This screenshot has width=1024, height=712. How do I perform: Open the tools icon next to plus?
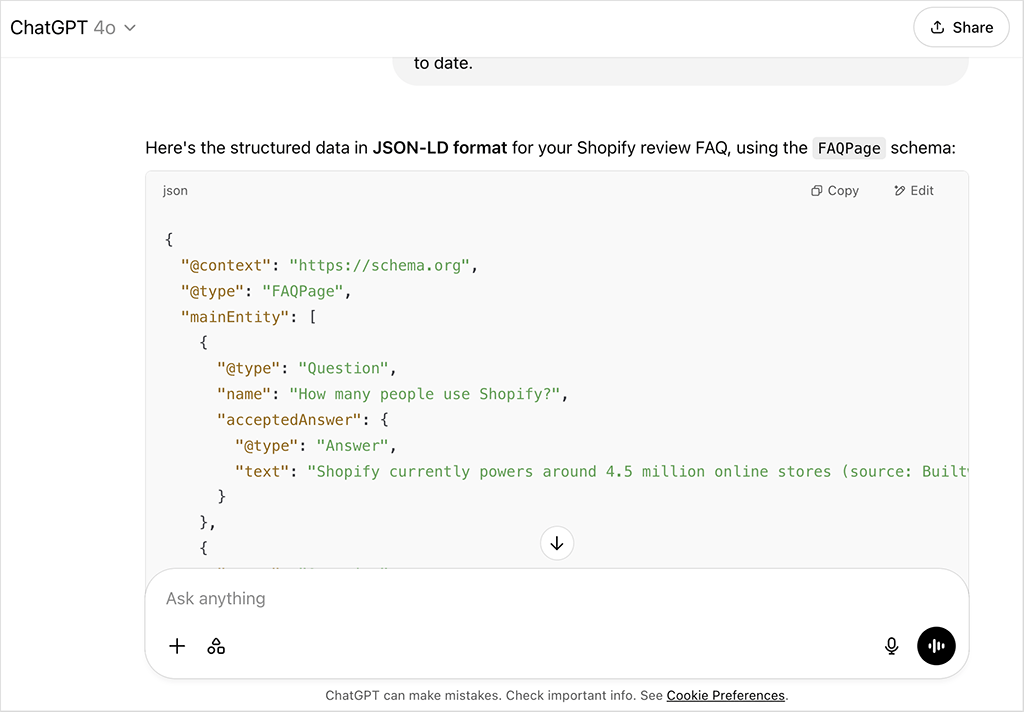click(216, 647)
